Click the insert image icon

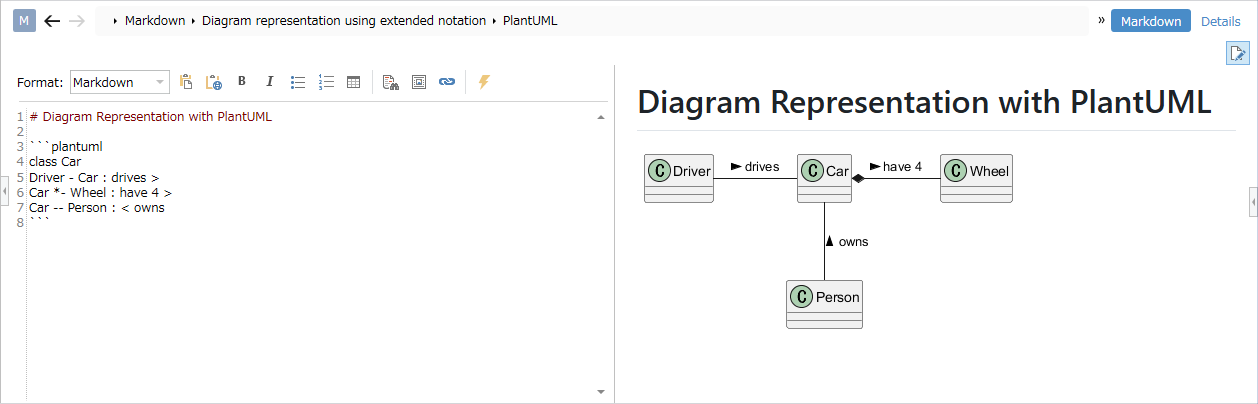coord(419,82)
